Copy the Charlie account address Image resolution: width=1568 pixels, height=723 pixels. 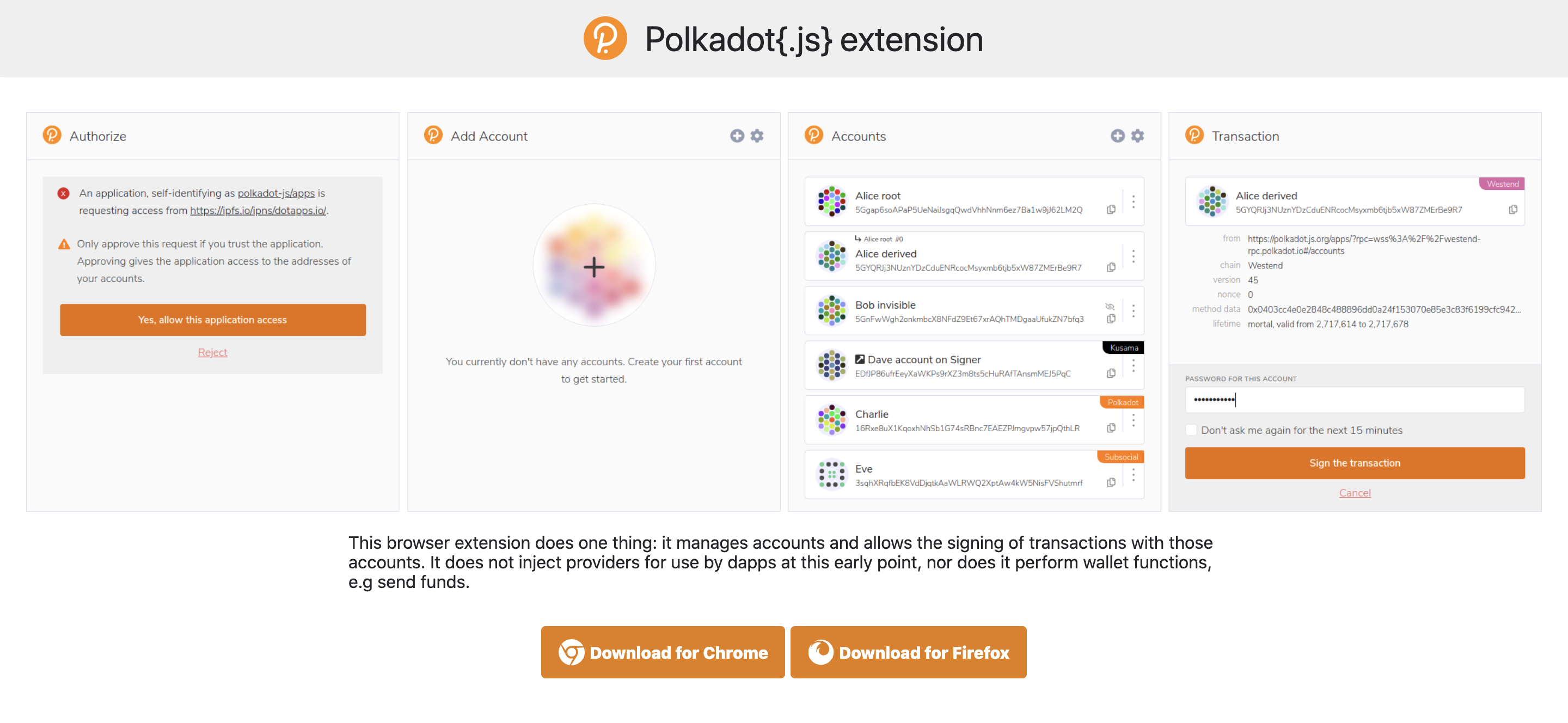click(1111, 428)
